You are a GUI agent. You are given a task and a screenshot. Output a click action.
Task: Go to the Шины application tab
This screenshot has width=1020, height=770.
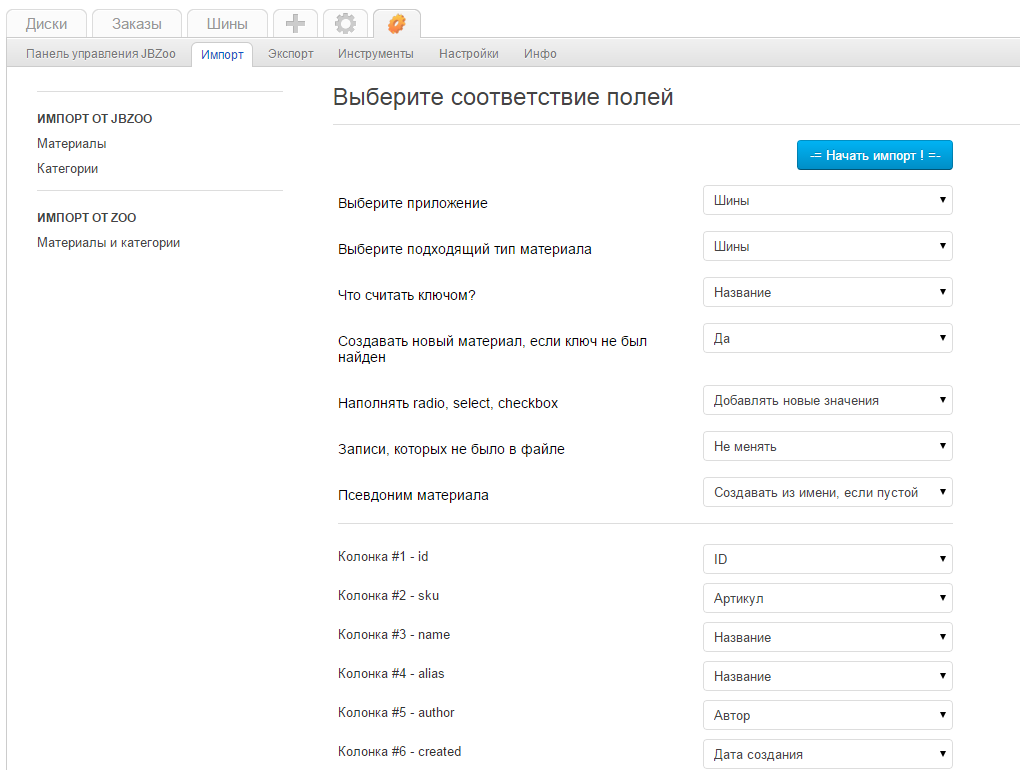tap(227, 24)
